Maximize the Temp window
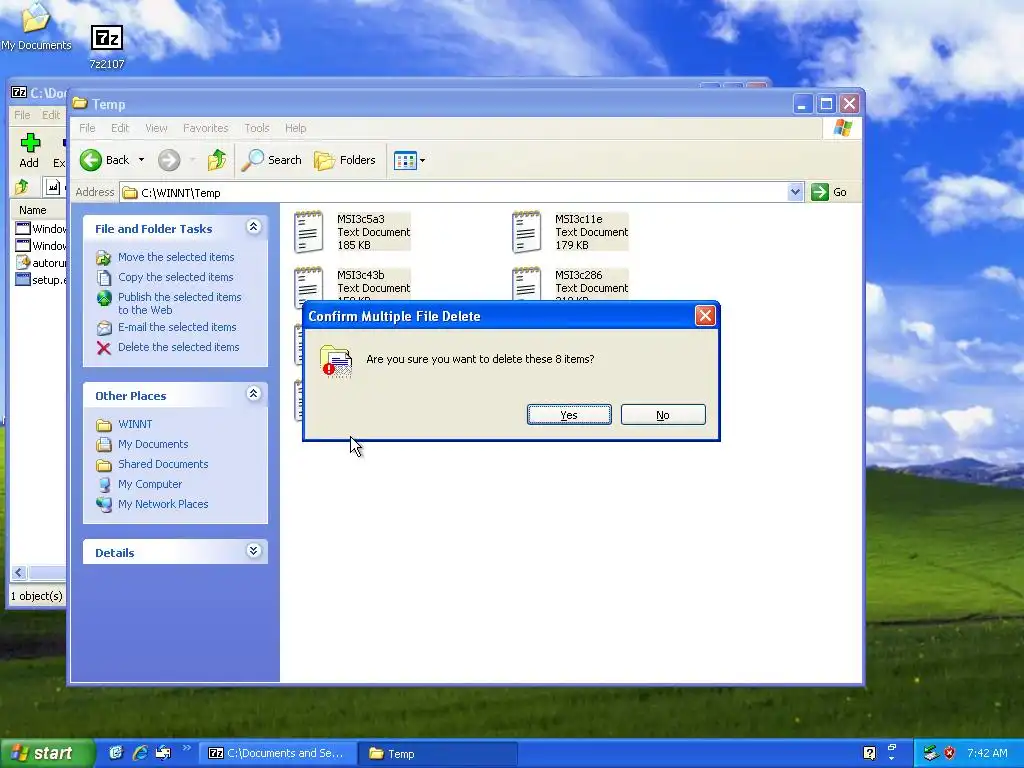The image size is (1024, 768). (x=826, y=104)
